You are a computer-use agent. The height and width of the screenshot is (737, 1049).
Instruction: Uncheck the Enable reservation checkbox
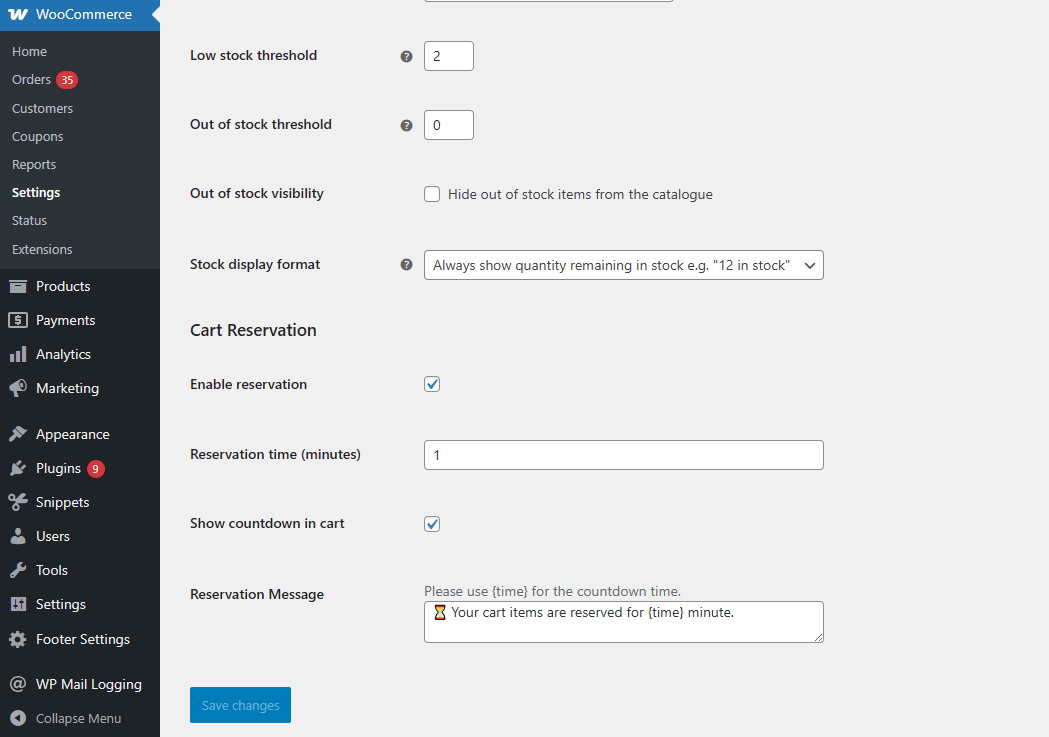pos(432,384)
